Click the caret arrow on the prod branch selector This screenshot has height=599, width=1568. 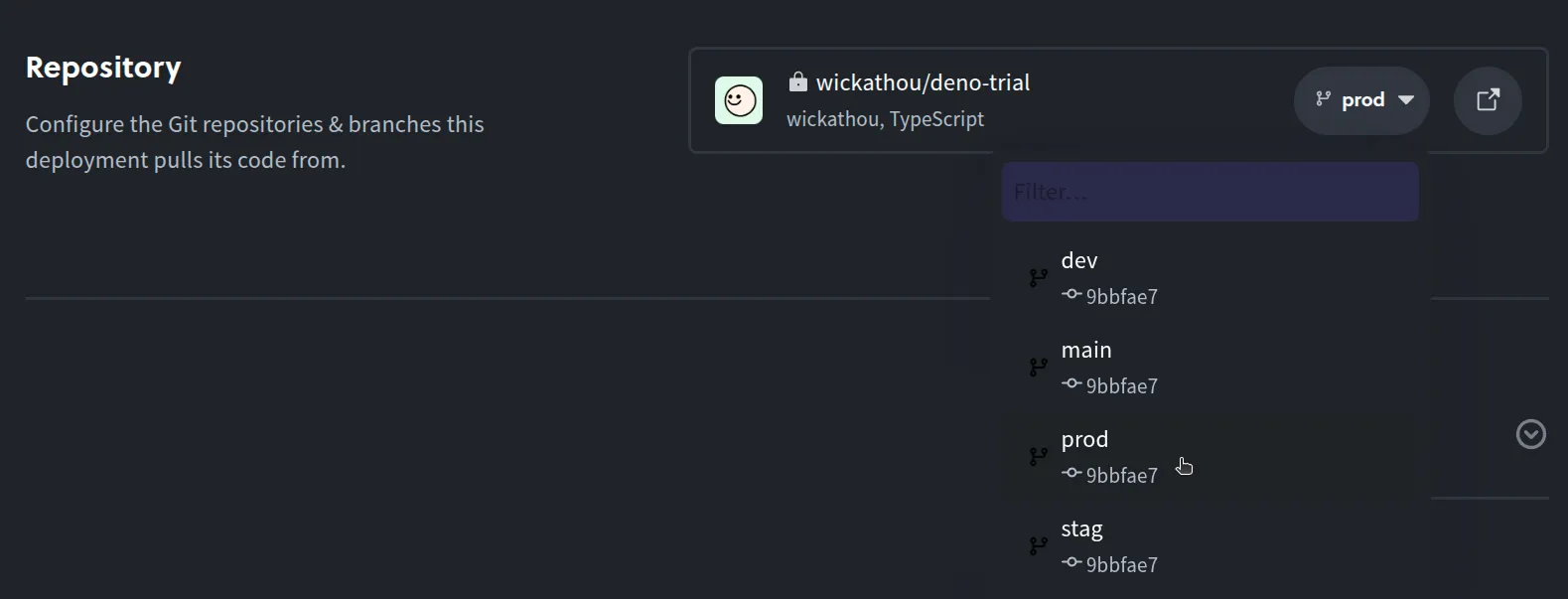tap(1406, 100)
